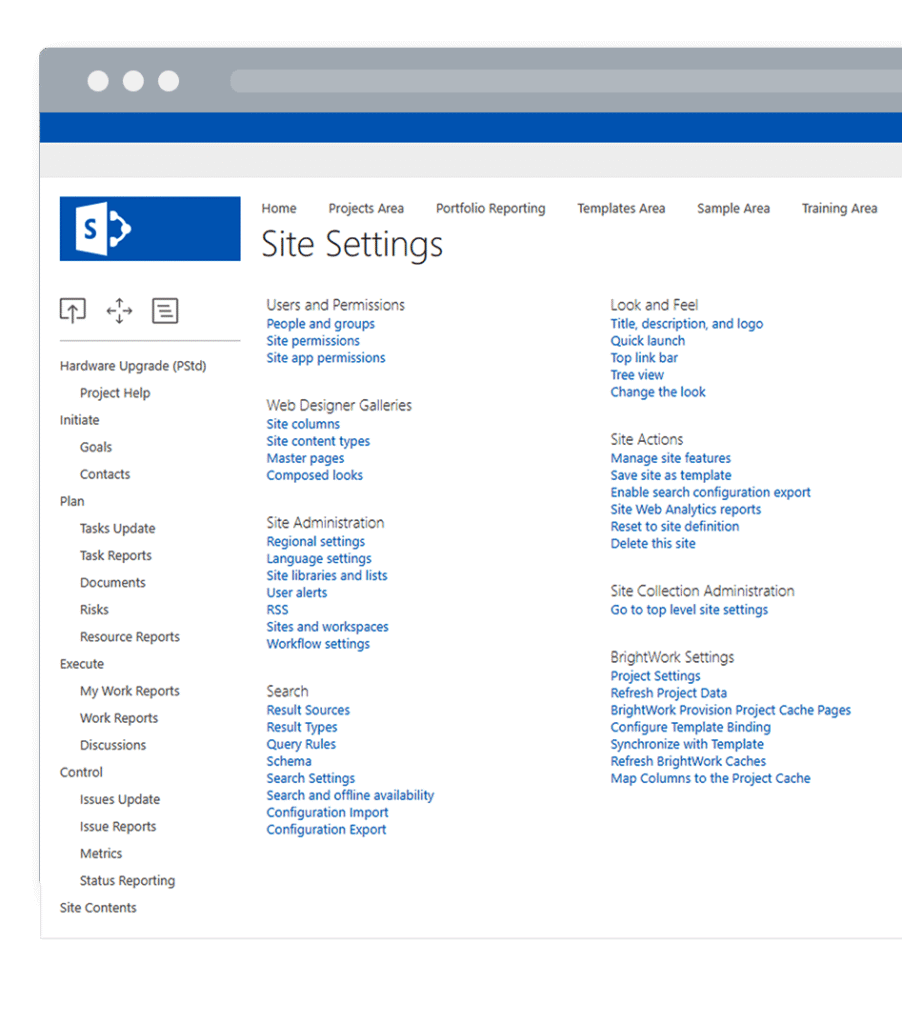Open Tasks Update in the sidebar
Screen dimensions: 902x1024
(x=118, y=529)
